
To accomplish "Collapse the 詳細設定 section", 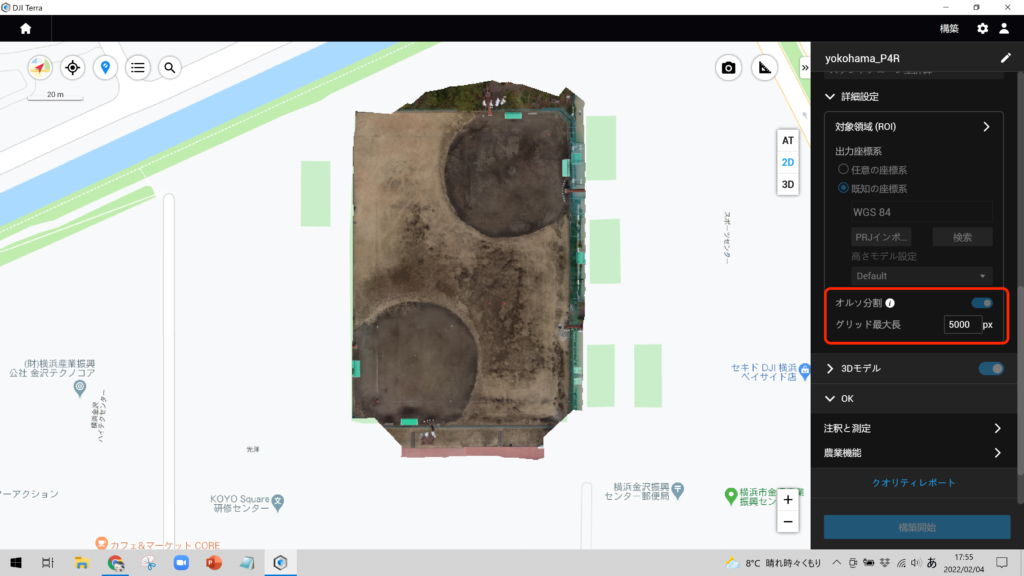I will [x=829, y=96].
